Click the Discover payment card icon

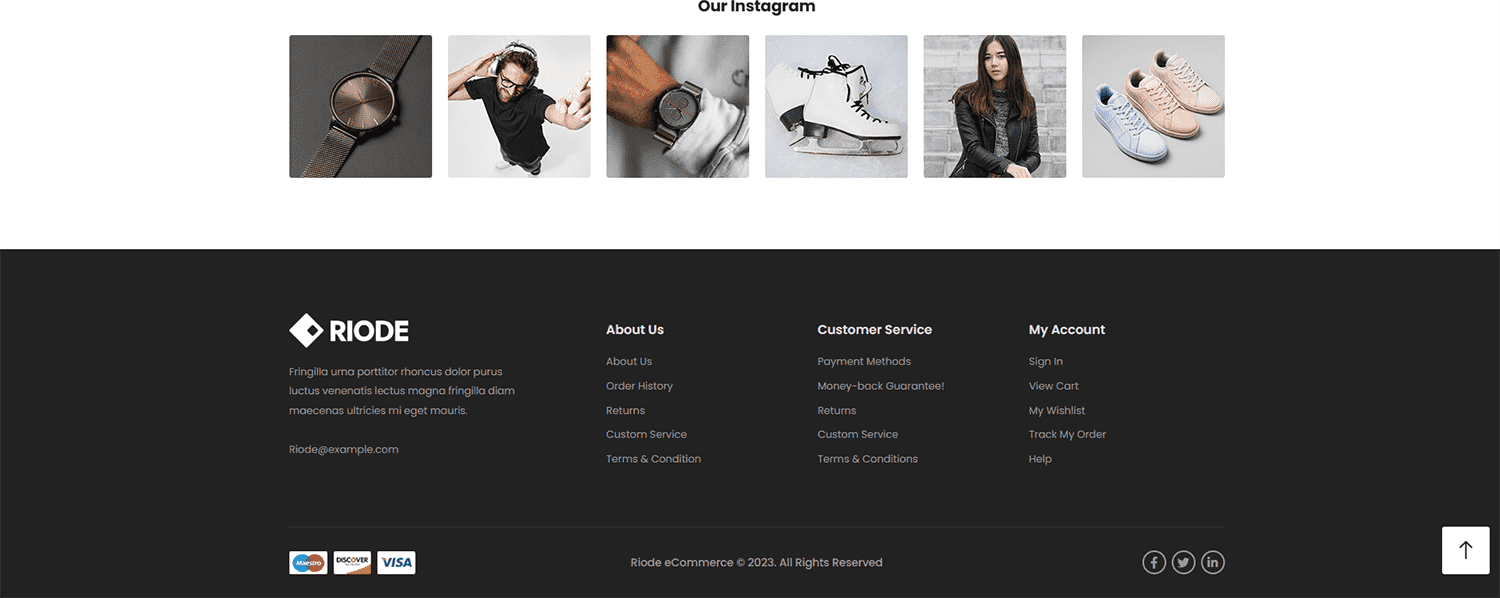click(x=352, y=562)
